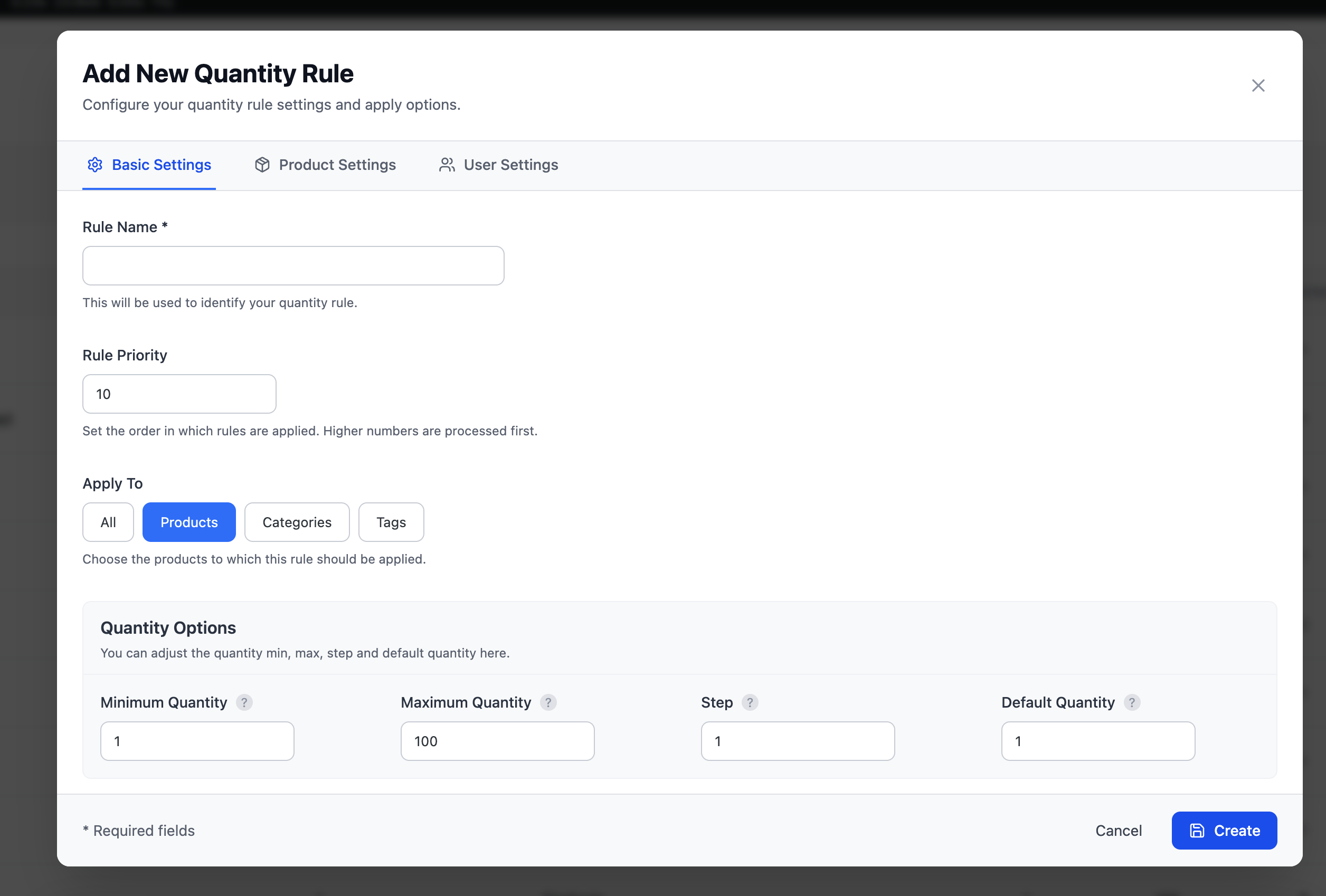Click the Basic Settings gear icon
The height and width of the screenshot is (896, 1326).
[94, 165]
